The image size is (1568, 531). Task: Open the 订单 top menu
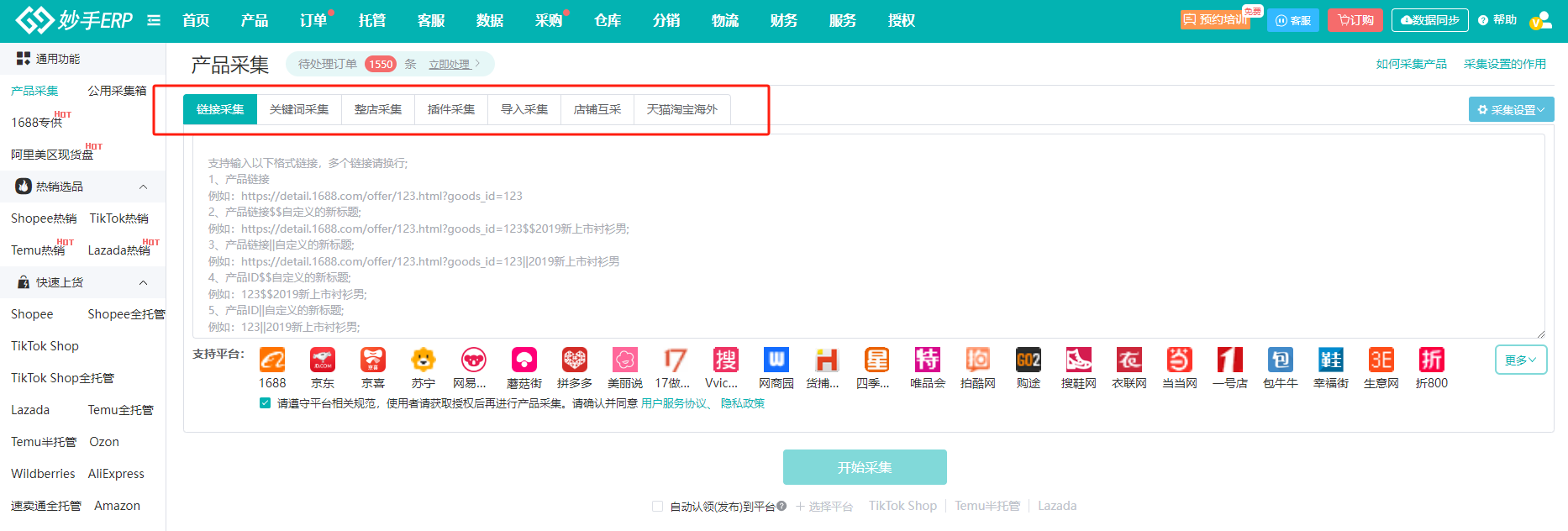pos(313,20)
